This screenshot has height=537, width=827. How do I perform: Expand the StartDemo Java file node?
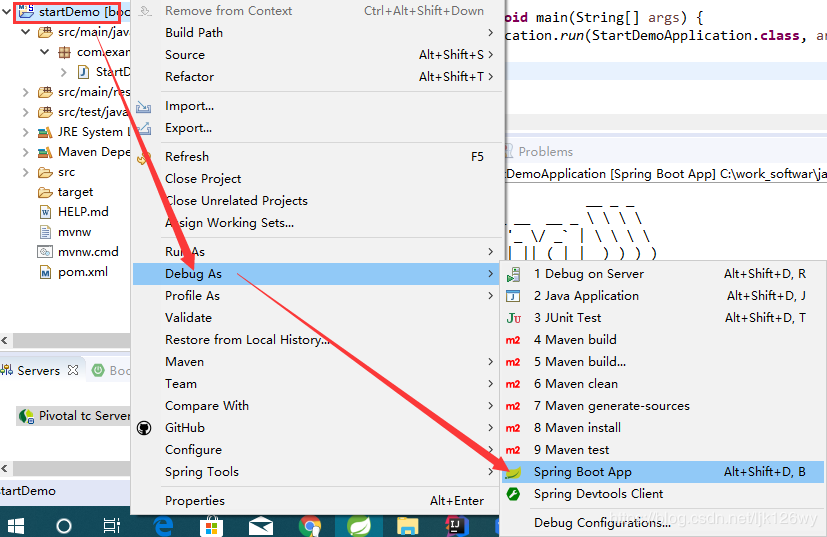64,72
